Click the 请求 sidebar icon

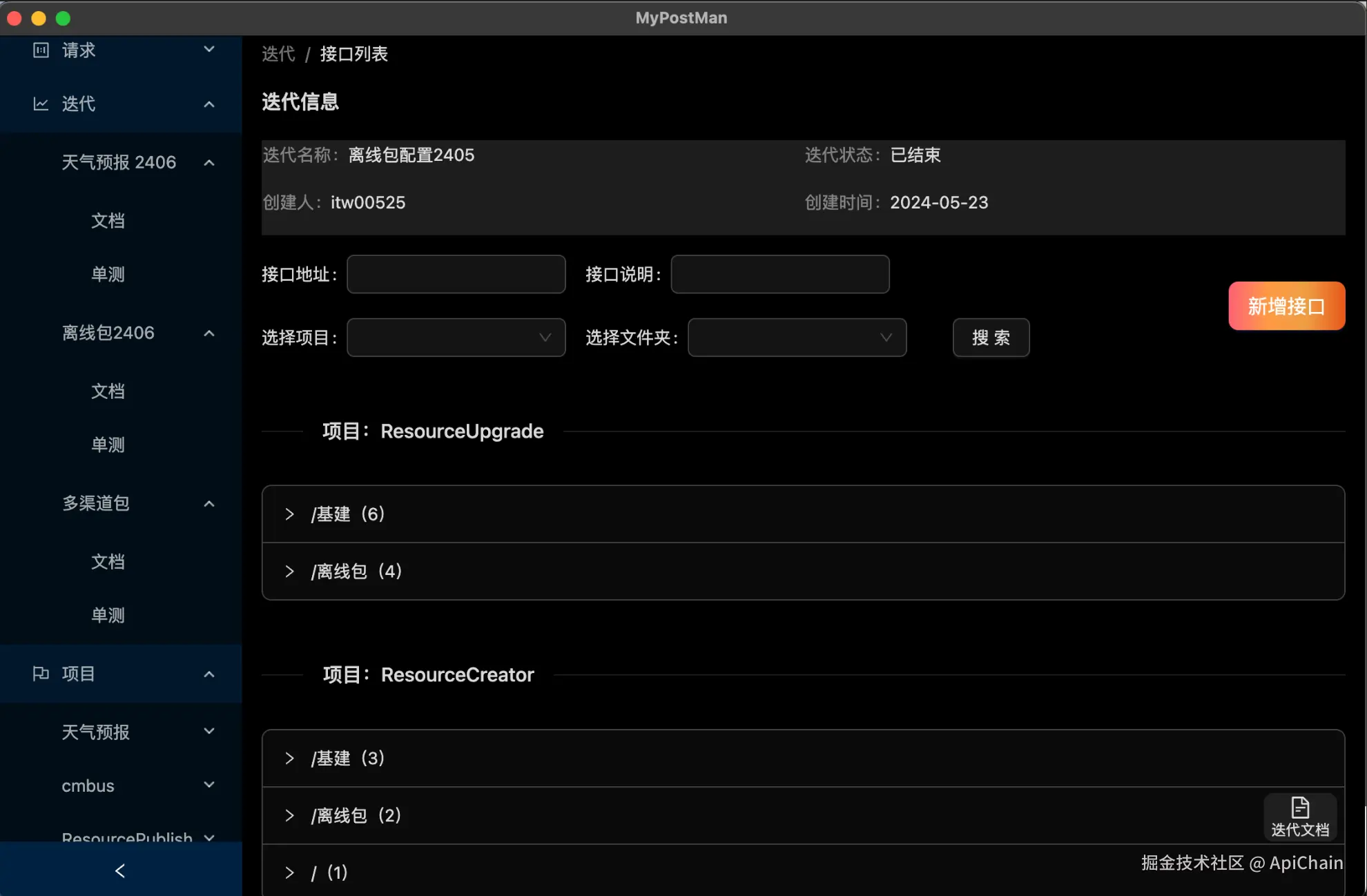coord(41,50)
